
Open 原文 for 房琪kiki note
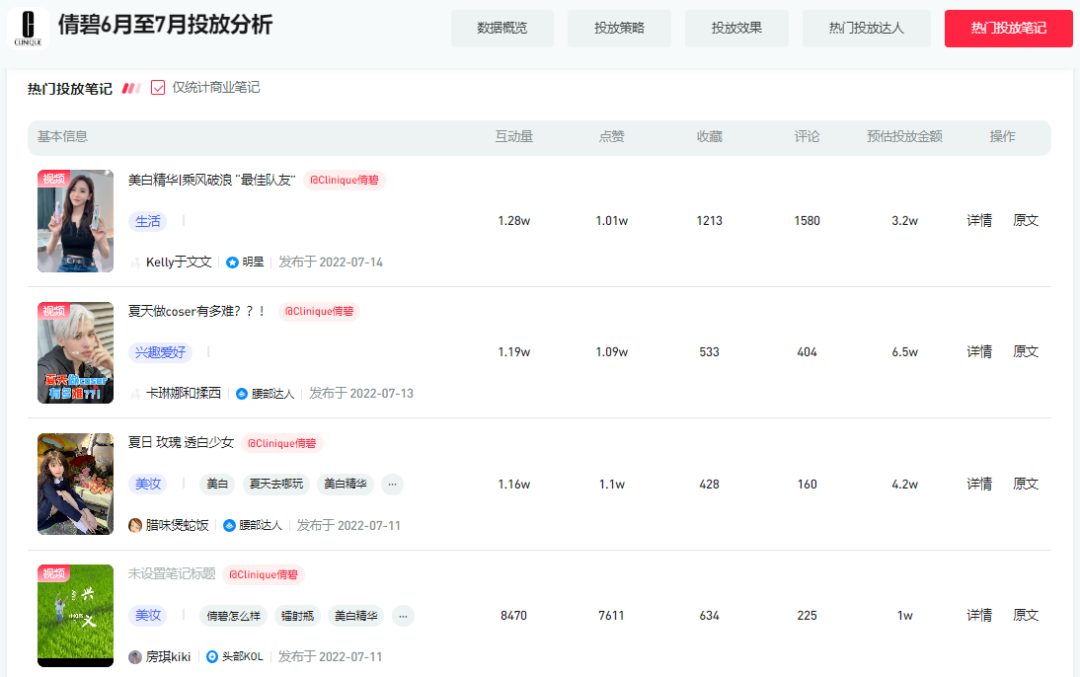click(x=1026, y=615)
